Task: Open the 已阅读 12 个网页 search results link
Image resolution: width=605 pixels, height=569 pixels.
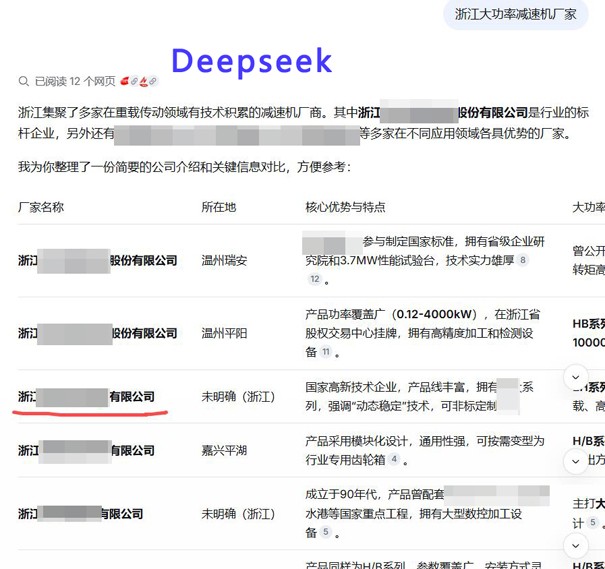Action: pyautogui.click(x=75, y=81)
